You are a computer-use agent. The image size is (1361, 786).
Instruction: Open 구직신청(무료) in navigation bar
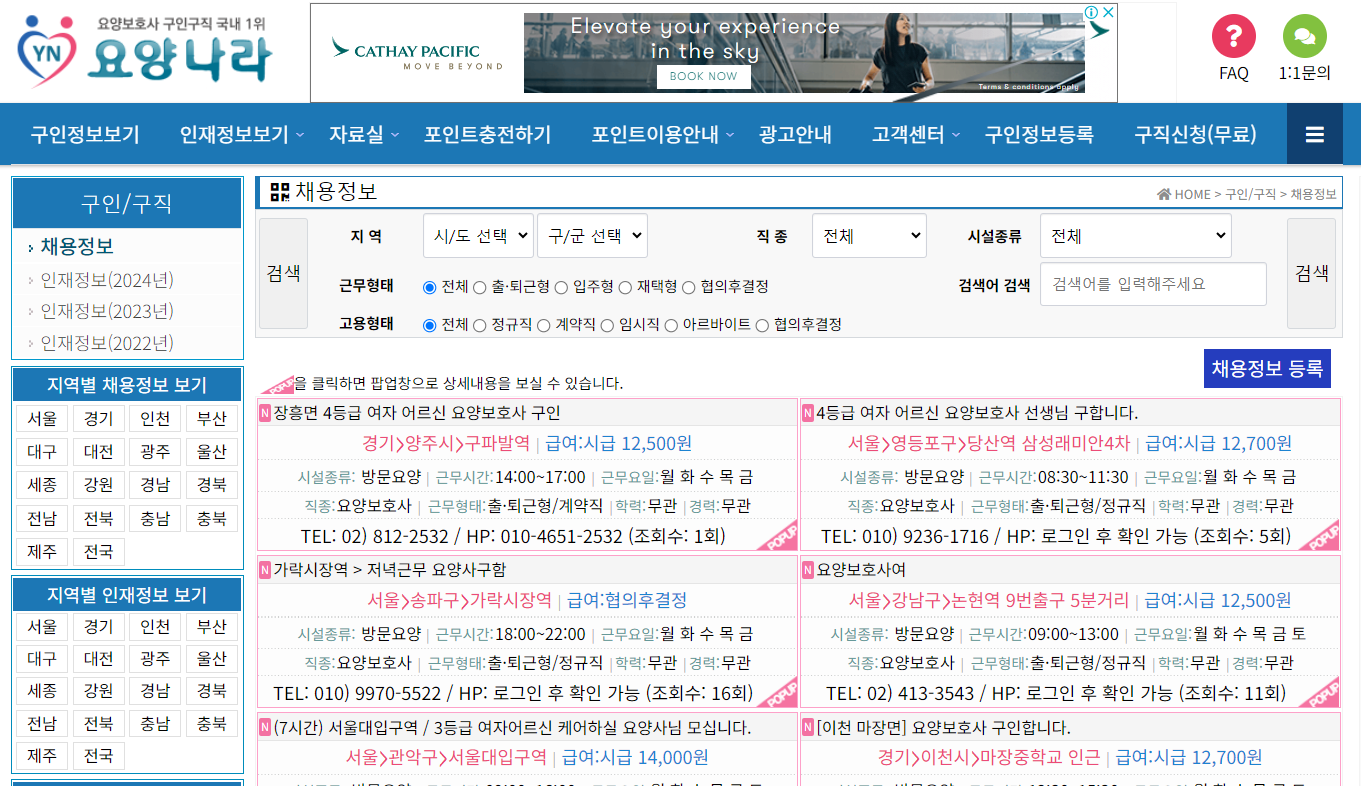point(1195,135)
